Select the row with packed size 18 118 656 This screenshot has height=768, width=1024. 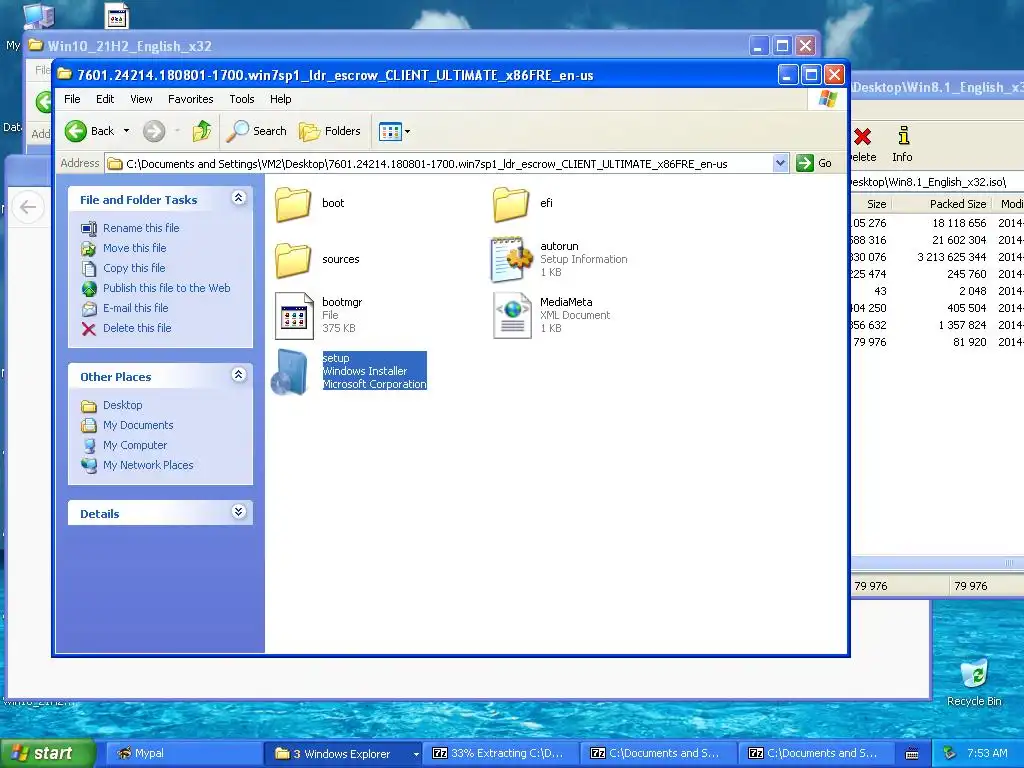(x=937, y=223)
